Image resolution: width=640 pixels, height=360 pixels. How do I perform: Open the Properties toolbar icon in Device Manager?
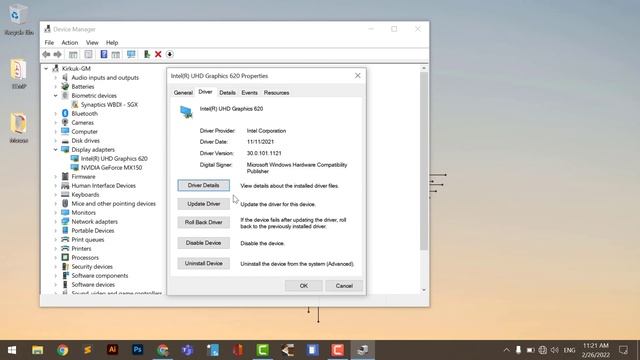tap(88, 54)
